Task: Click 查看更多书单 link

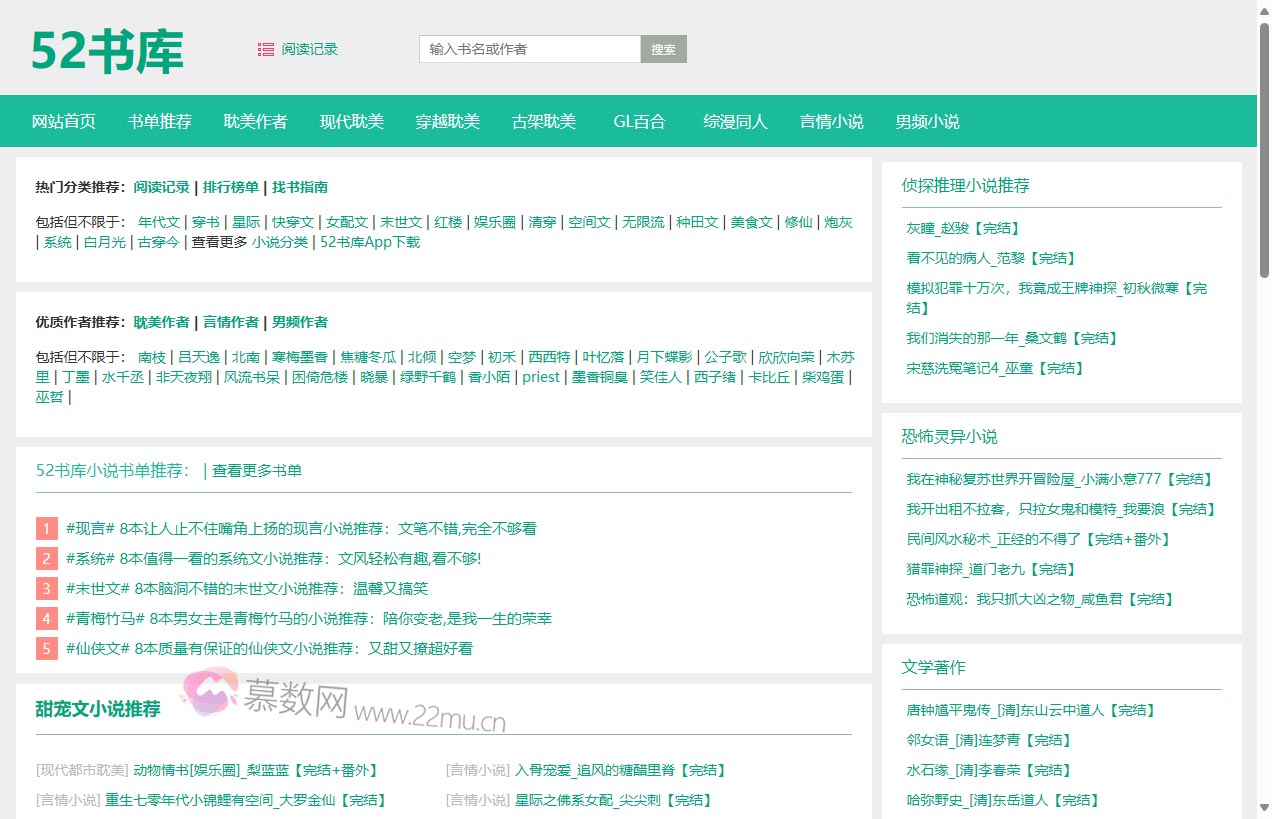Action: [x=257, y=470]
